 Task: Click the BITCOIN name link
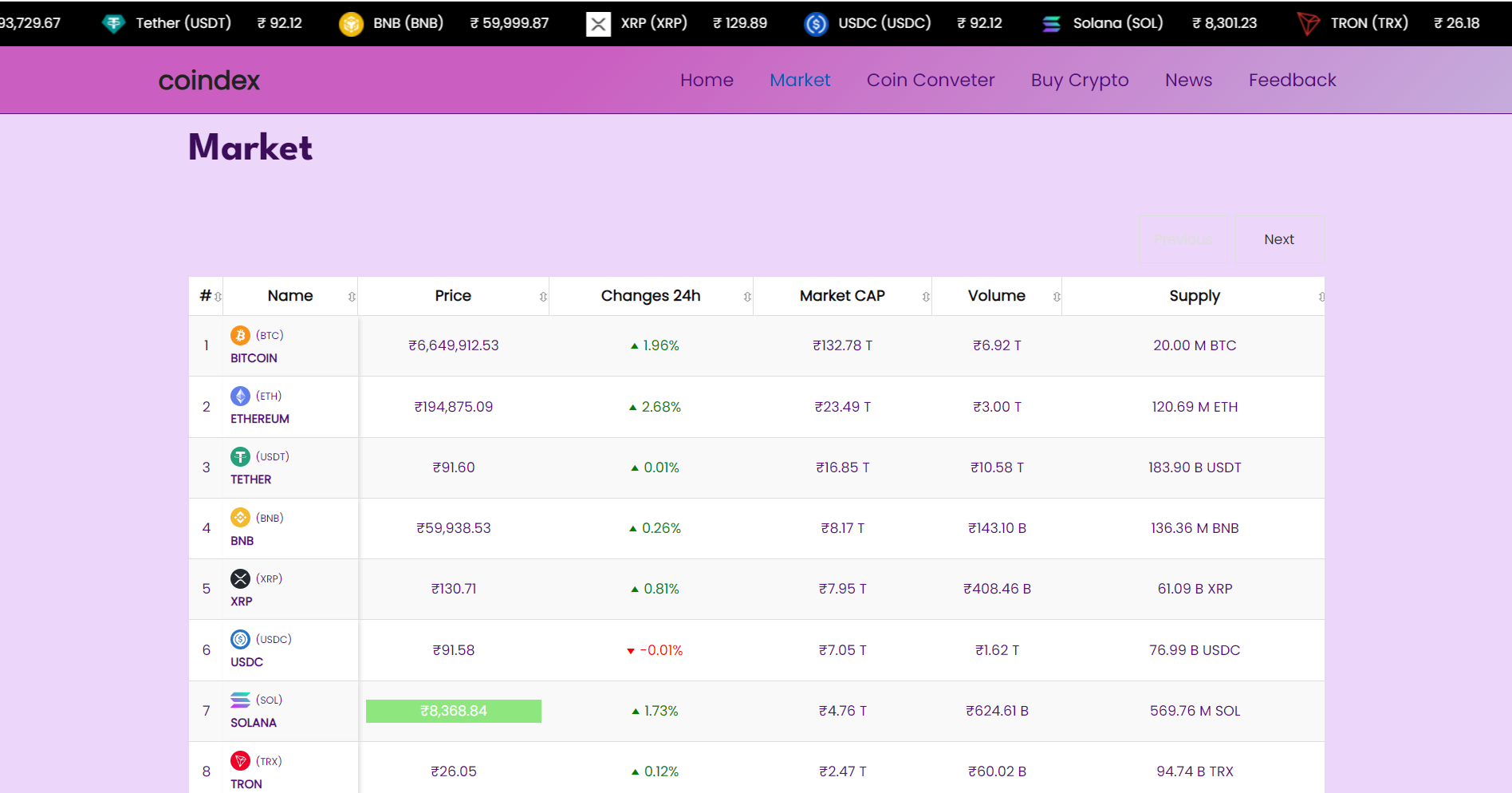(254, 358)
